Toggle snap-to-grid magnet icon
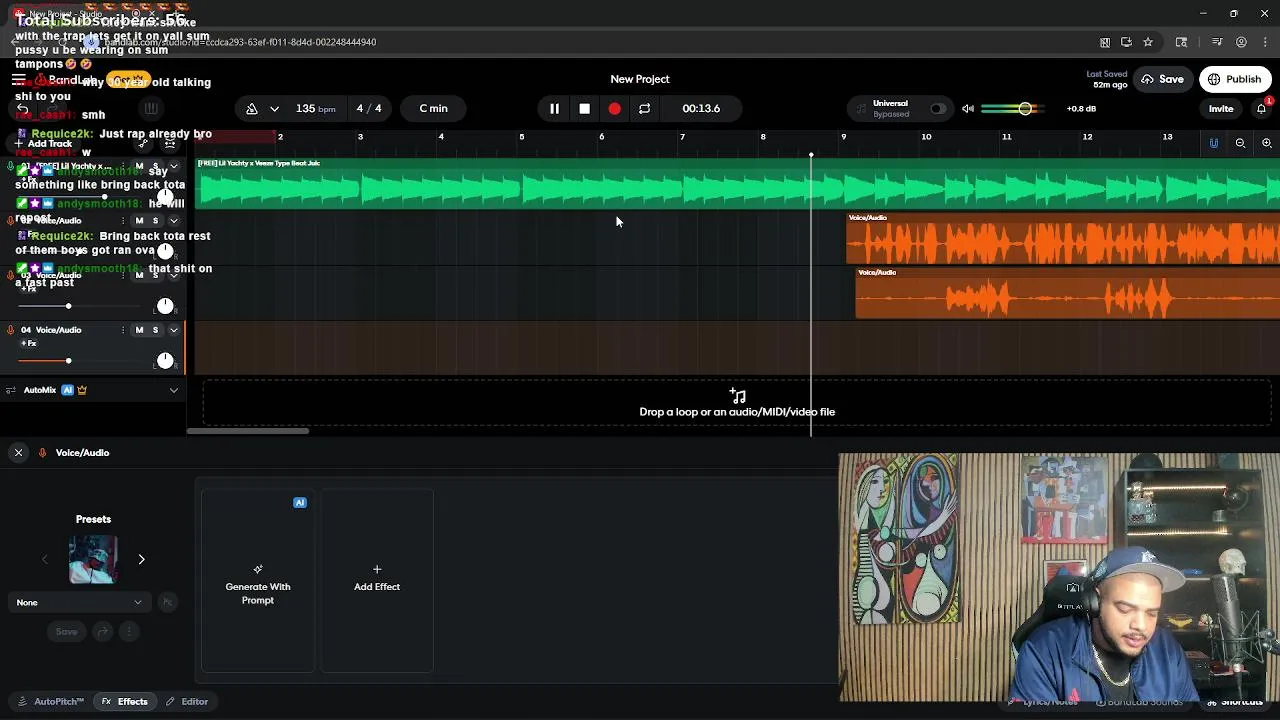 coord(1214,144)
